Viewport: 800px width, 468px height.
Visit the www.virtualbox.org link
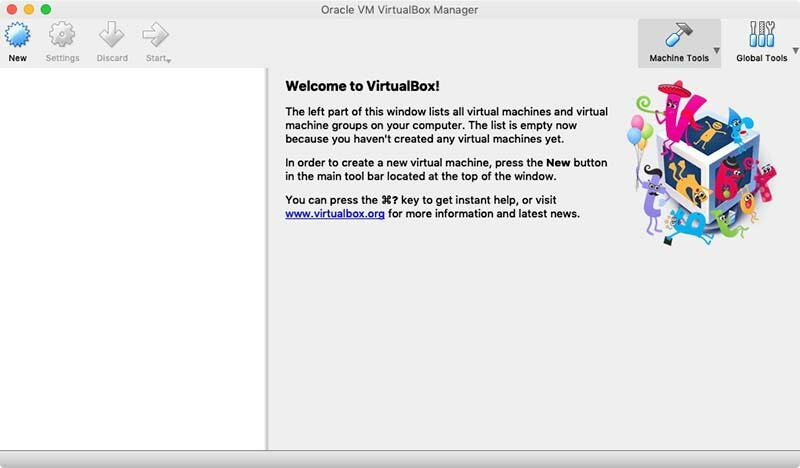[x=334, y=214]
